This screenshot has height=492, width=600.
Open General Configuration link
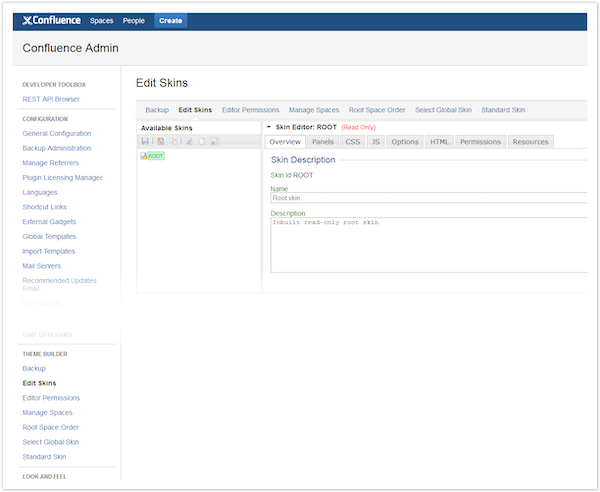coord(57,134)
